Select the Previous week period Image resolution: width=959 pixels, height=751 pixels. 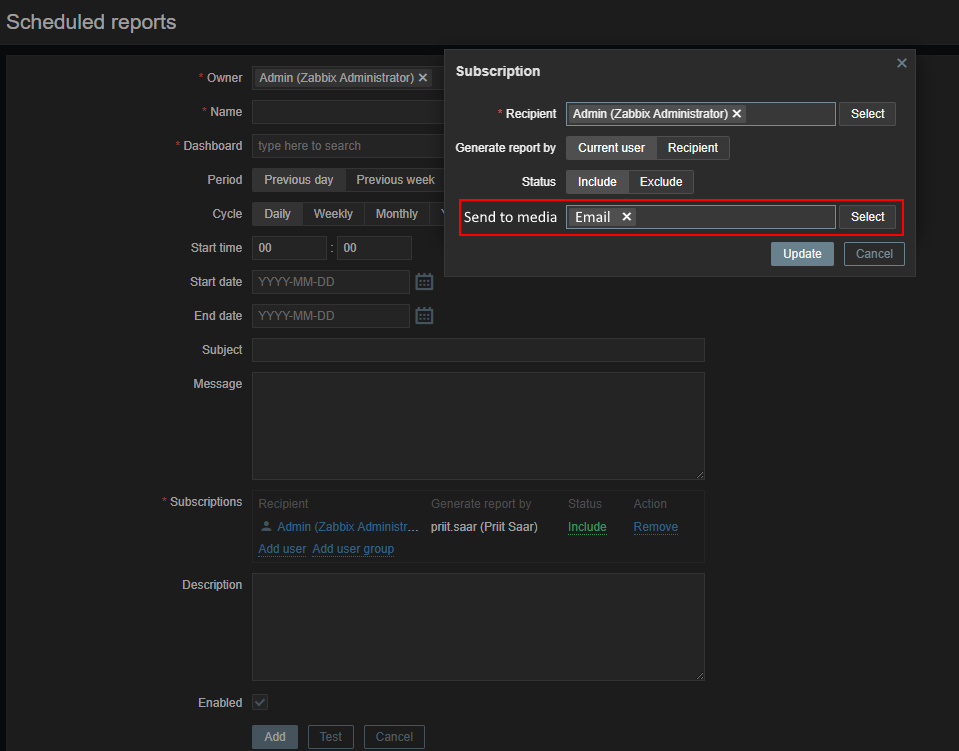pos(395,180)
